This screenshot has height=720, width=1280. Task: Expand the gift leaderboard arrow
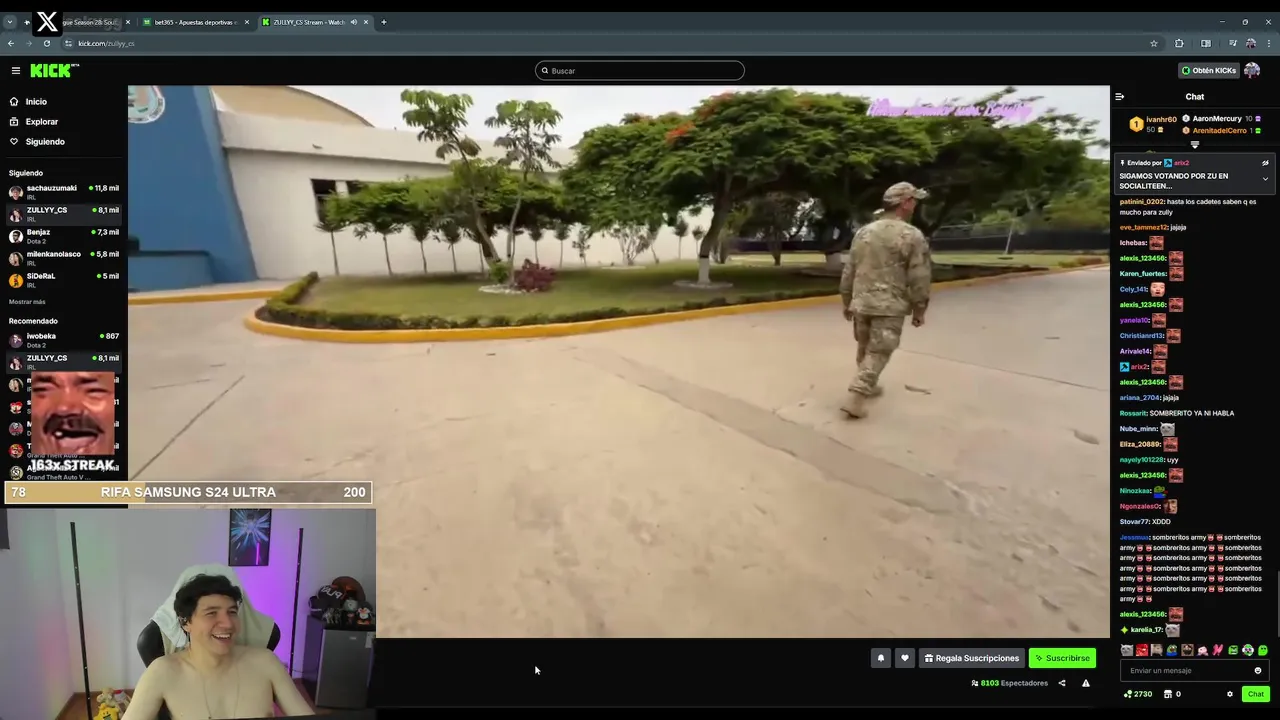click(x=1194, y=145)
